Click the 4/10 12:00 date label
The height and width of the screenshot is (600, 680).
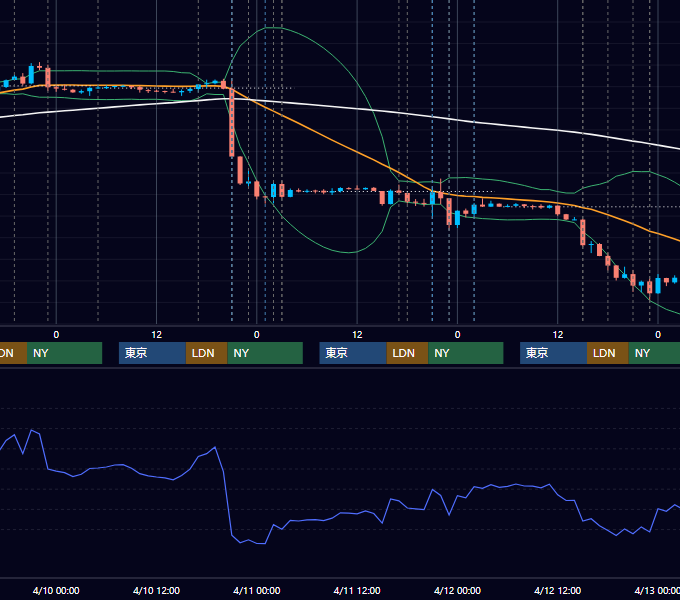click(x=156, y=590)
